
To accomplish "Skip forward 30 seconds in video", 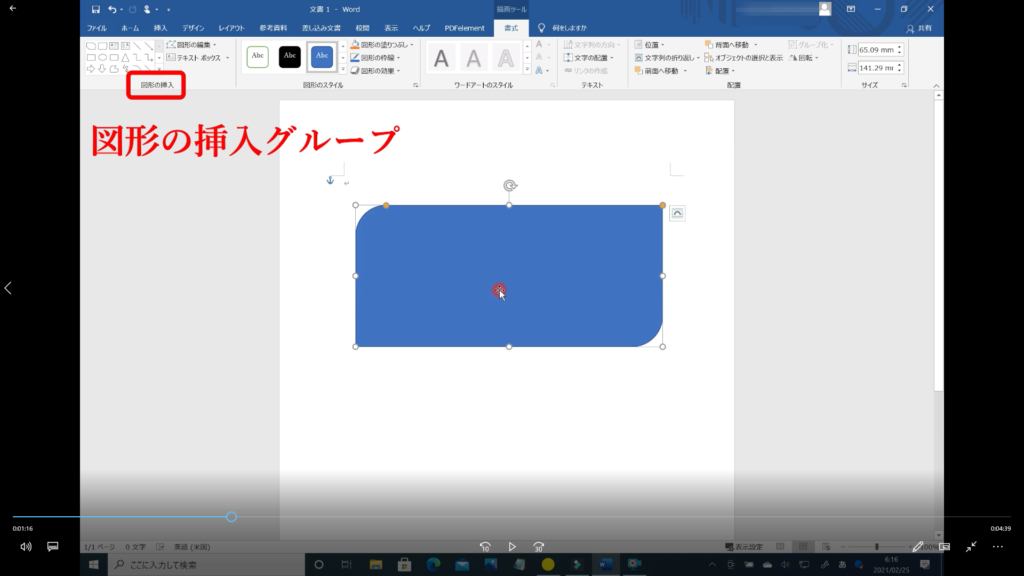I will 539,547.
